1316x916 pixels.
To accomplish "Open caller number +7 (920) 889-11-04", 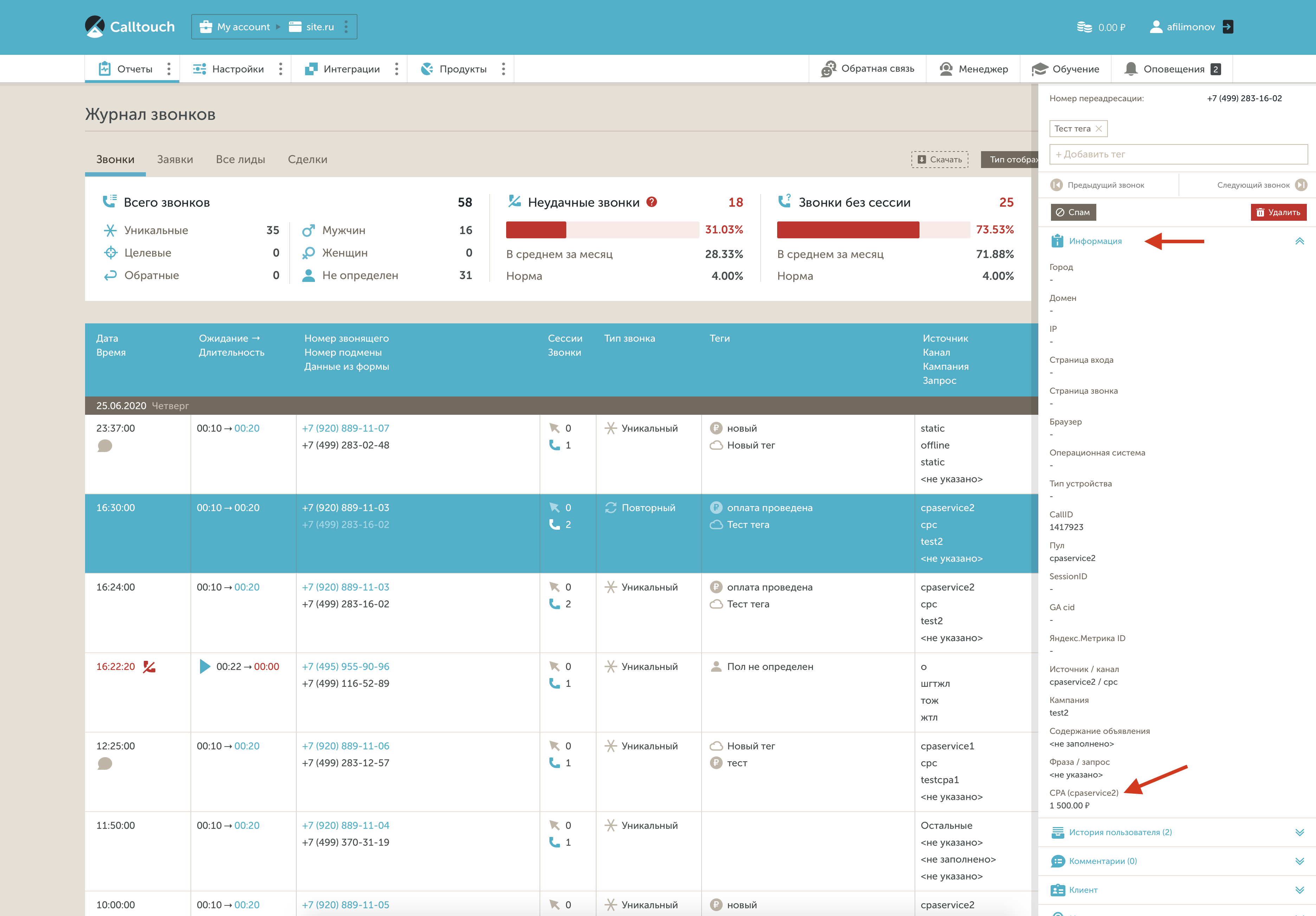I will [346, 825].
